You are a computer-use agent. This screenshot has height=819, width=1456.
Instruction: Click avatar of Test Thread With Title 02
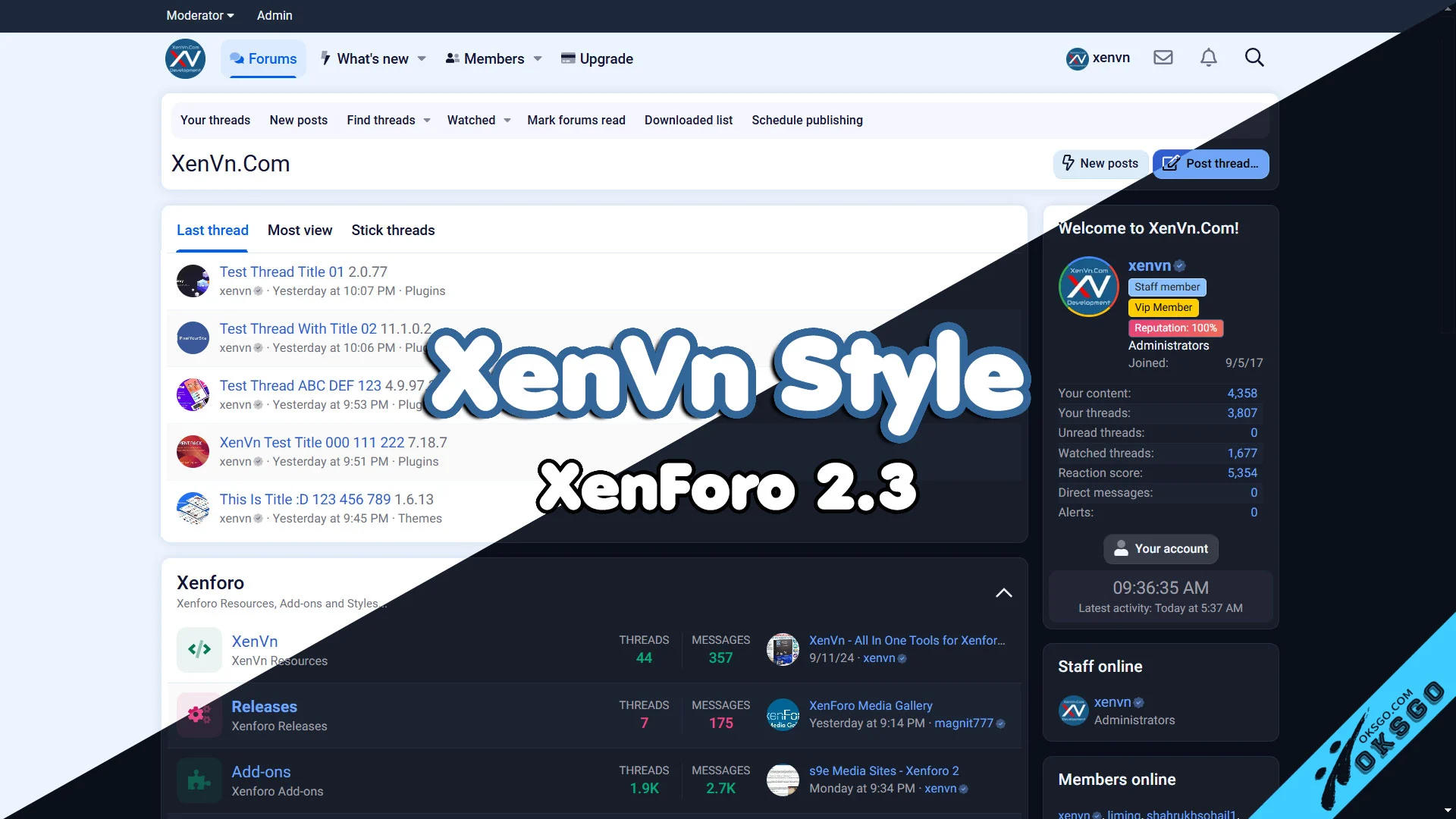pyautogui.click(x=193, y=337)
